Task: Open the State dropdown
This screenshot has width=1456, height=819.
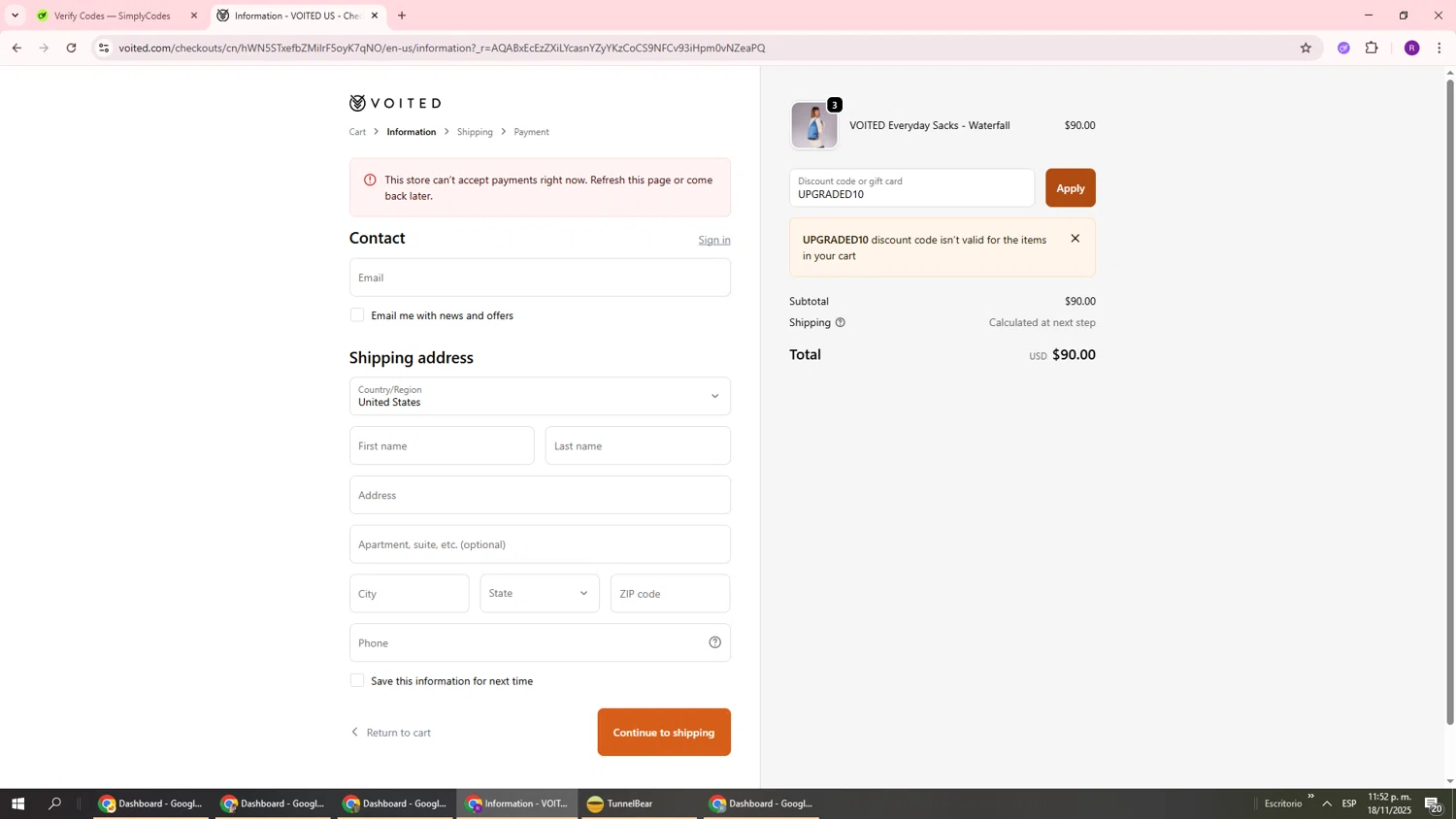Action: [540, 593]
